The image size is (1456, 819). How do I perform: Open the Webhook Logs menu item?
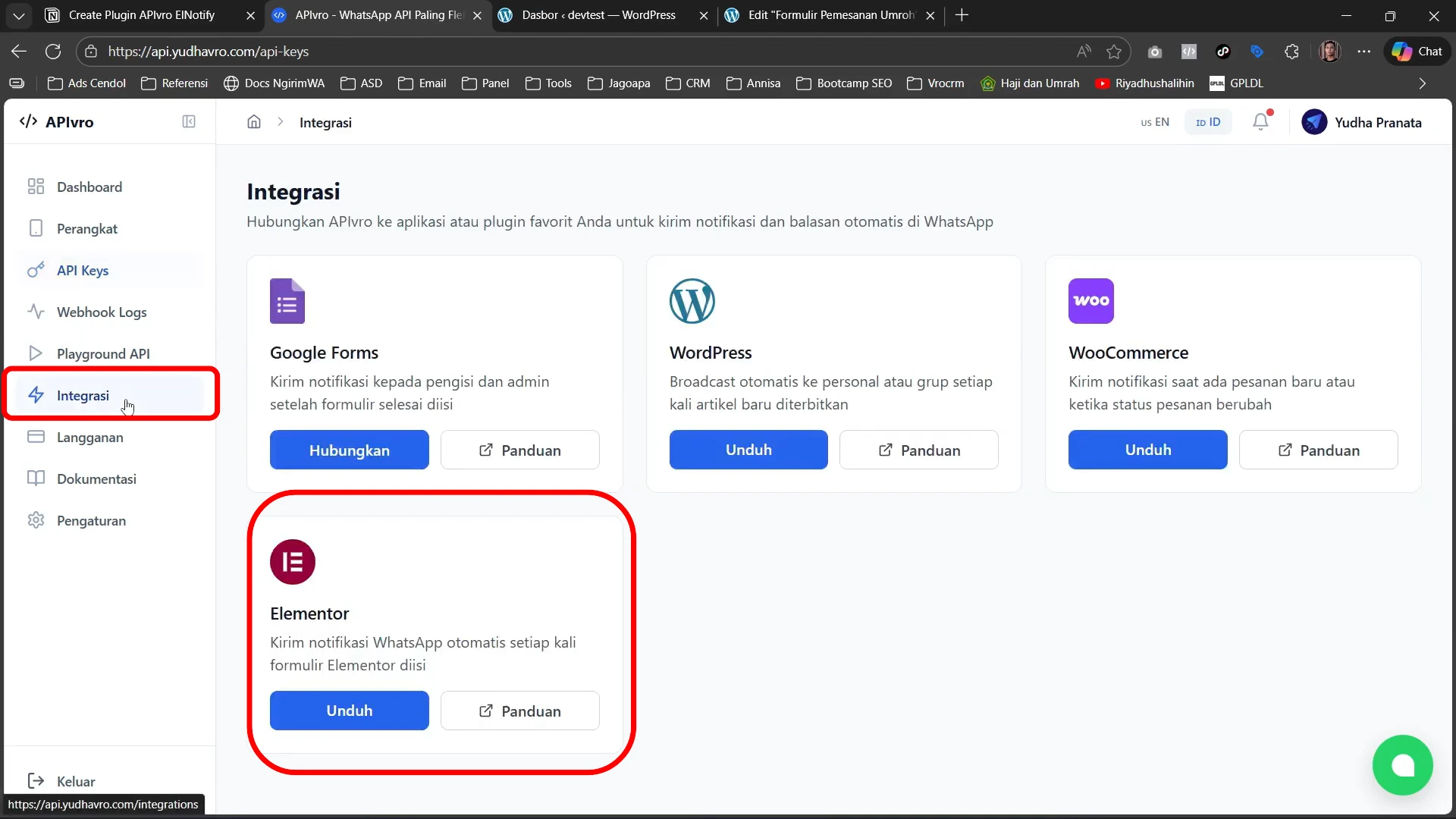pyautogui.click(x=102, y=312)
